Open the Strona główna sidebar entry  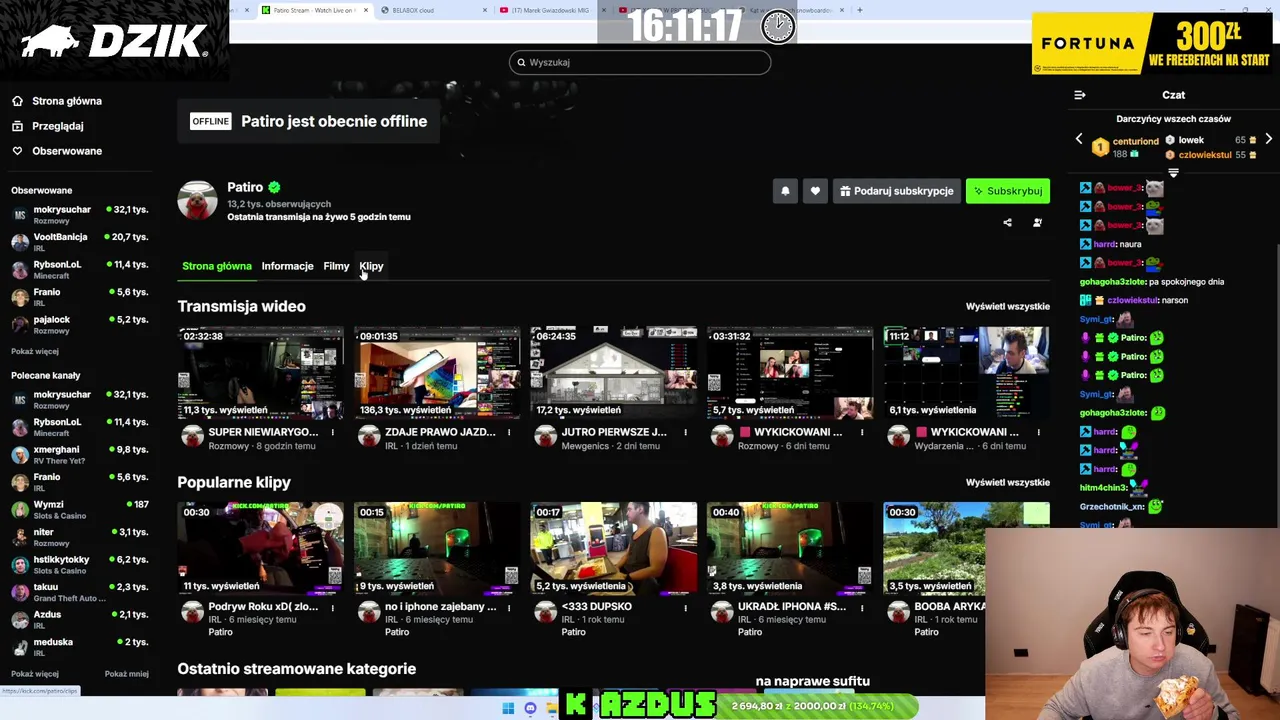[x=57, y=101]
